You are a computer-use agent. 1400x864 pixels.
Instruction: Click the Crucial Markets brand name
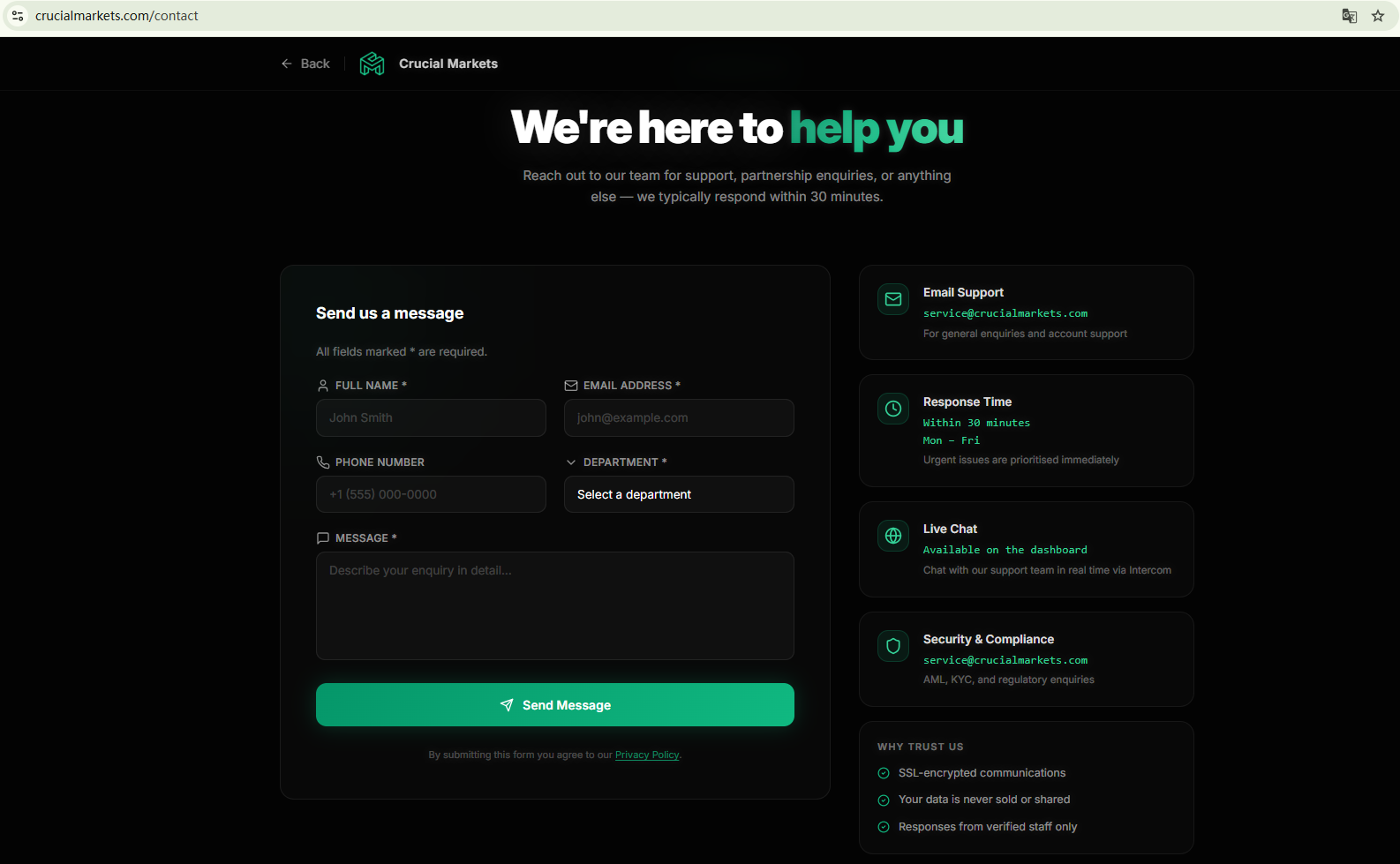448,64
